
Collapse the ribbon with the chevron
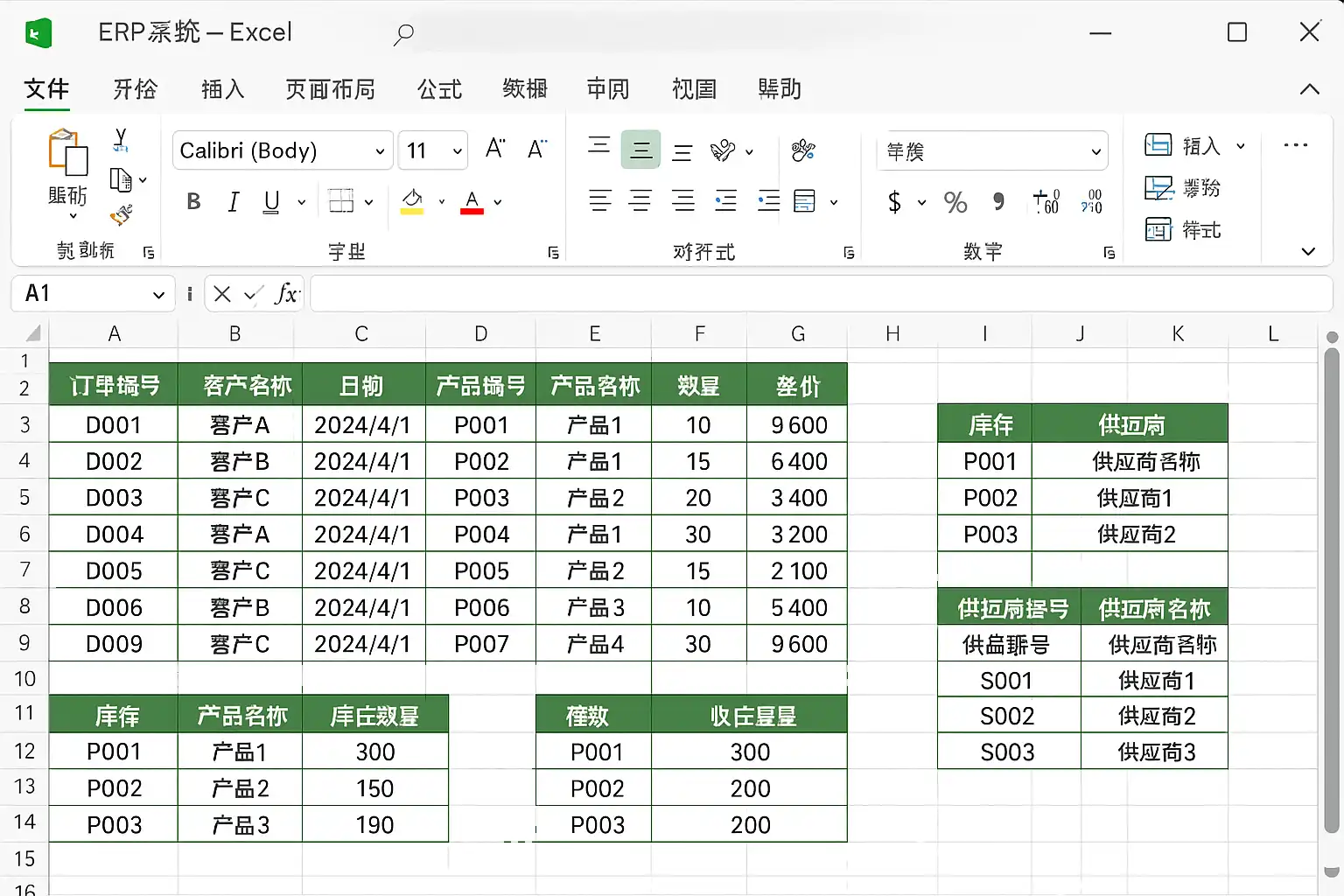pos(1309,89)
